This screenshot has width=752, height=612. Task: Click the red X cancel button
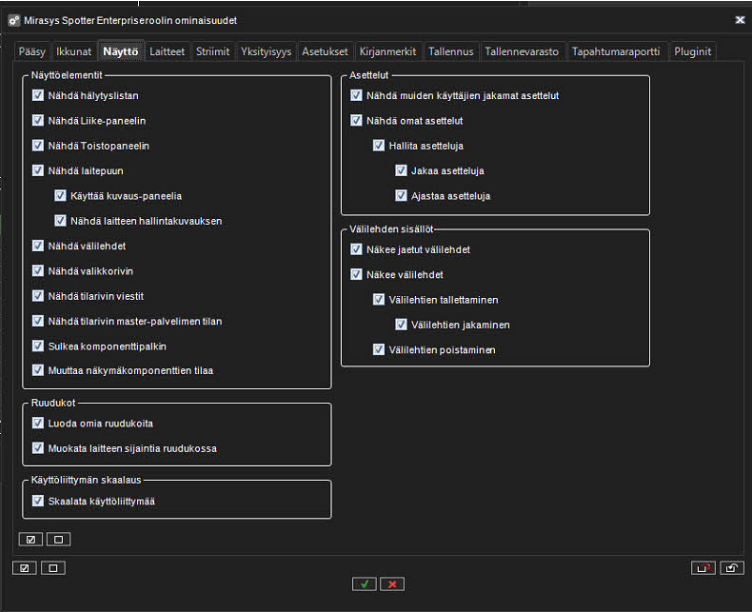392,584
